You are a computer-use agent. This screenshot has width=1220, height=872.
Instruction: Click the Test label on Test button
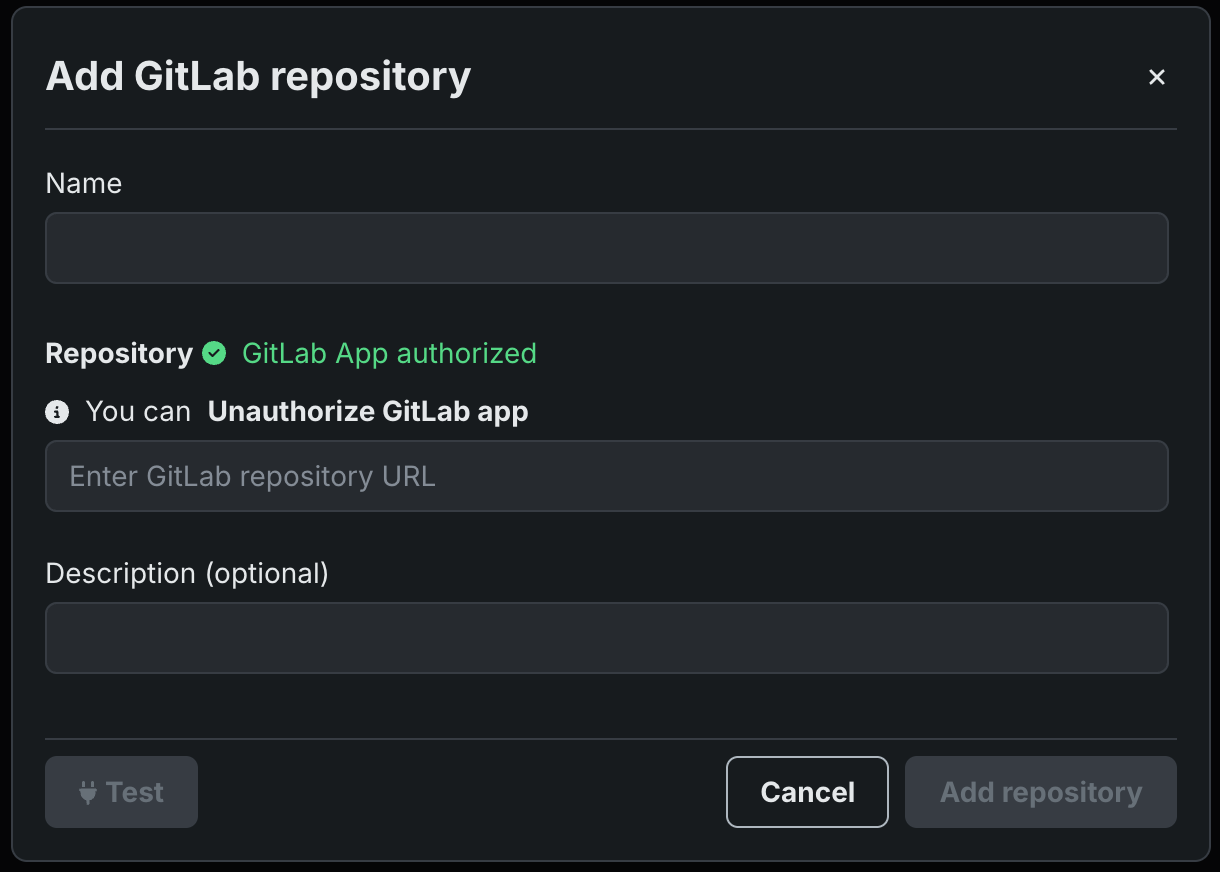135,793
